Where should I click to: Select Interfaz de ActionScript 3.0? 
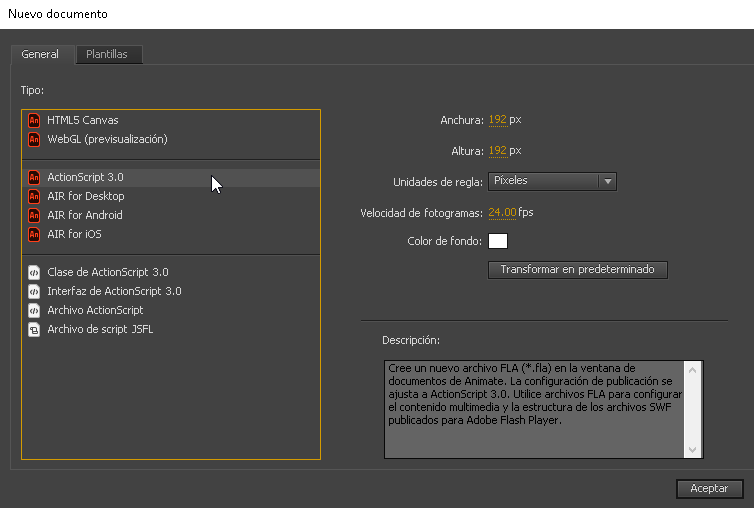point(171,292)
